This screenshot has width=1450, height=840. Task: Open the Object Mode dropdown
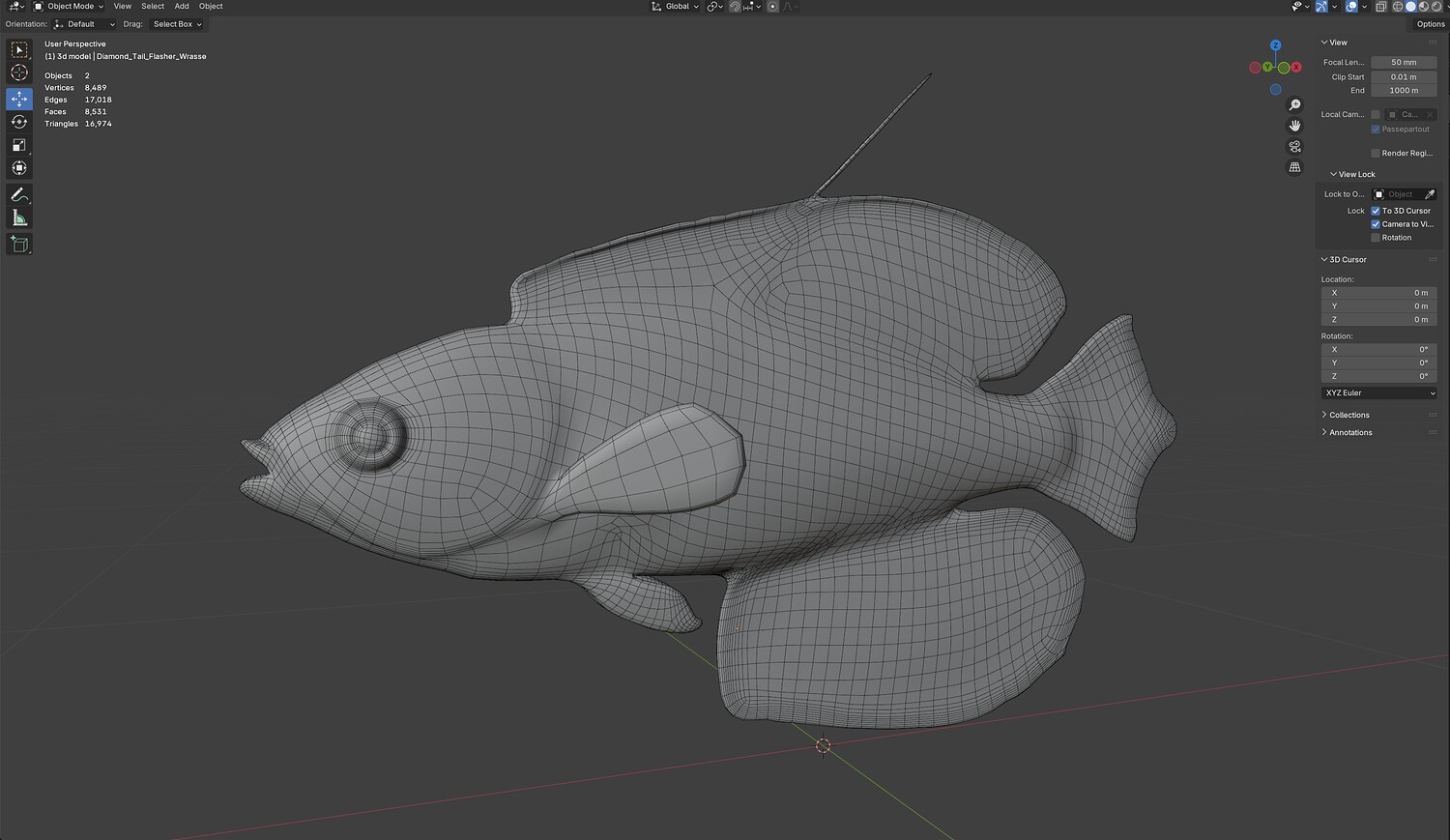click(x=69, y=7)
